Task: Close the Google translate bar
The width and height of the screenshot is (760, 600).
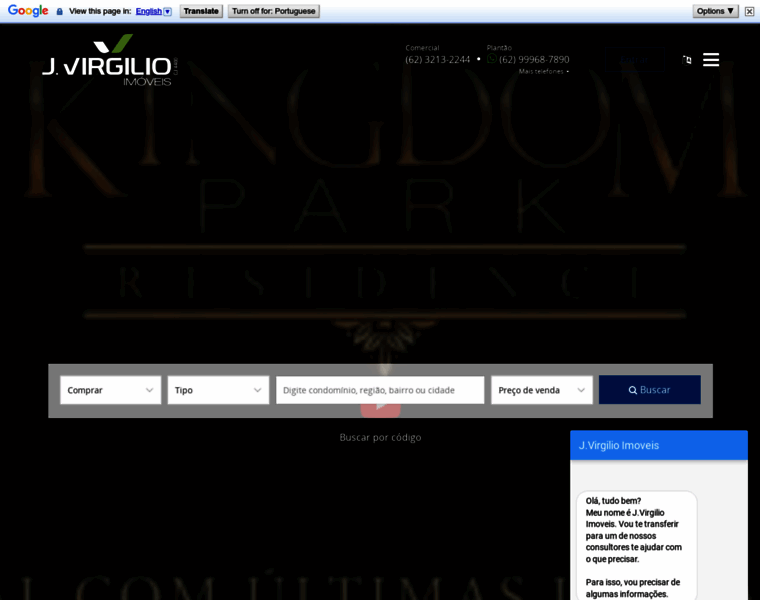Action: pos(749,11)
